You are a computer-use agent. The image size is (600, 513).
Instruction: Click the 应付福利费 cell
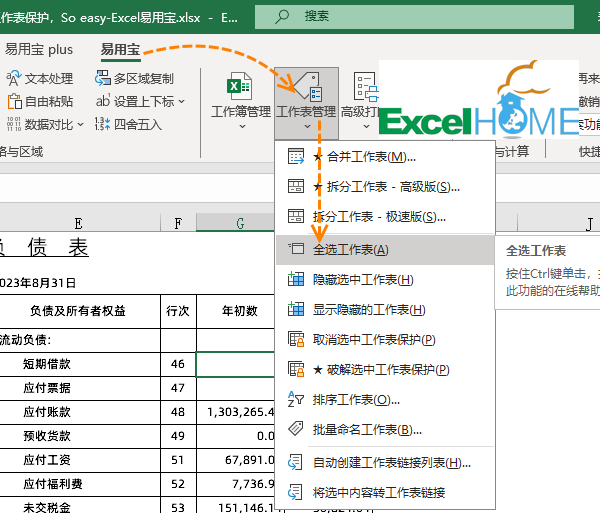tap(80, 484)
